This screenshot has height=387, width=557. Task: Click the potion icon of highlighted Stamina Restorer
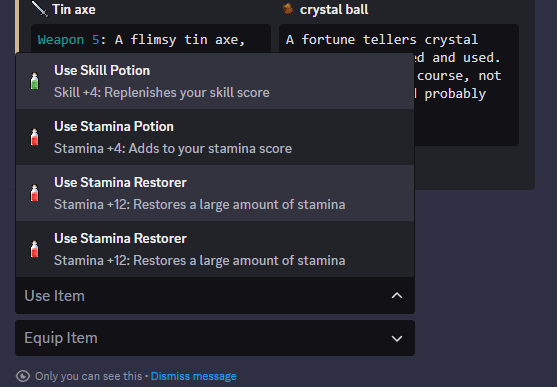[34, 193]
